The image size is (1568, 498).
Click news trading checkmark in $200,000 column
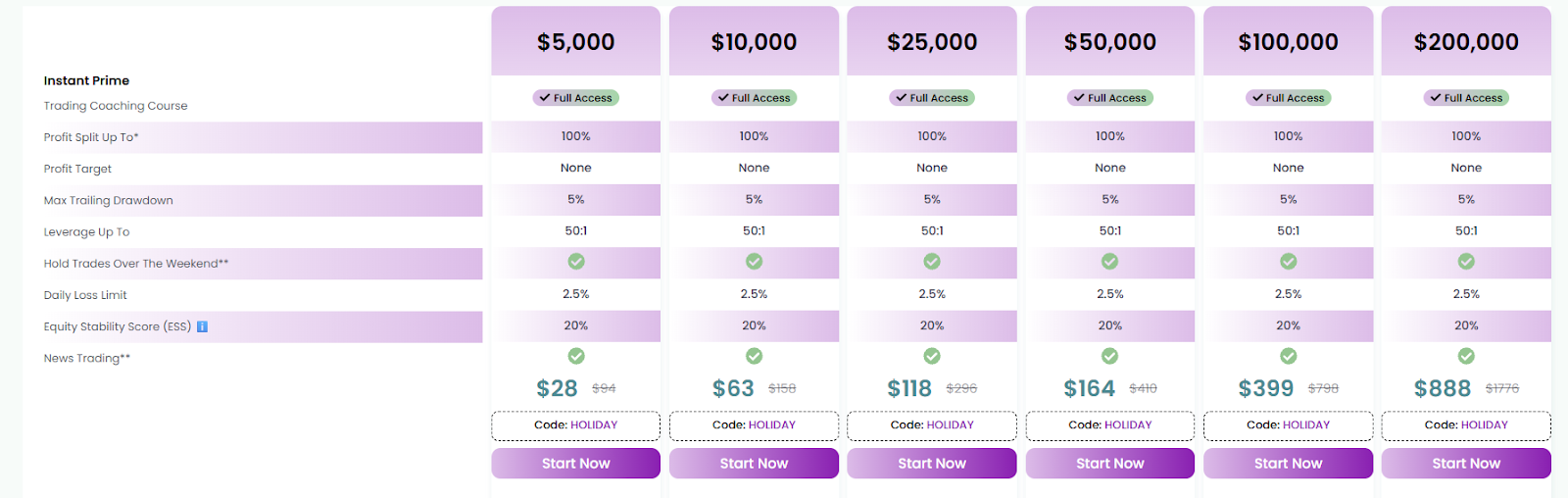[x=1466, y=356]
